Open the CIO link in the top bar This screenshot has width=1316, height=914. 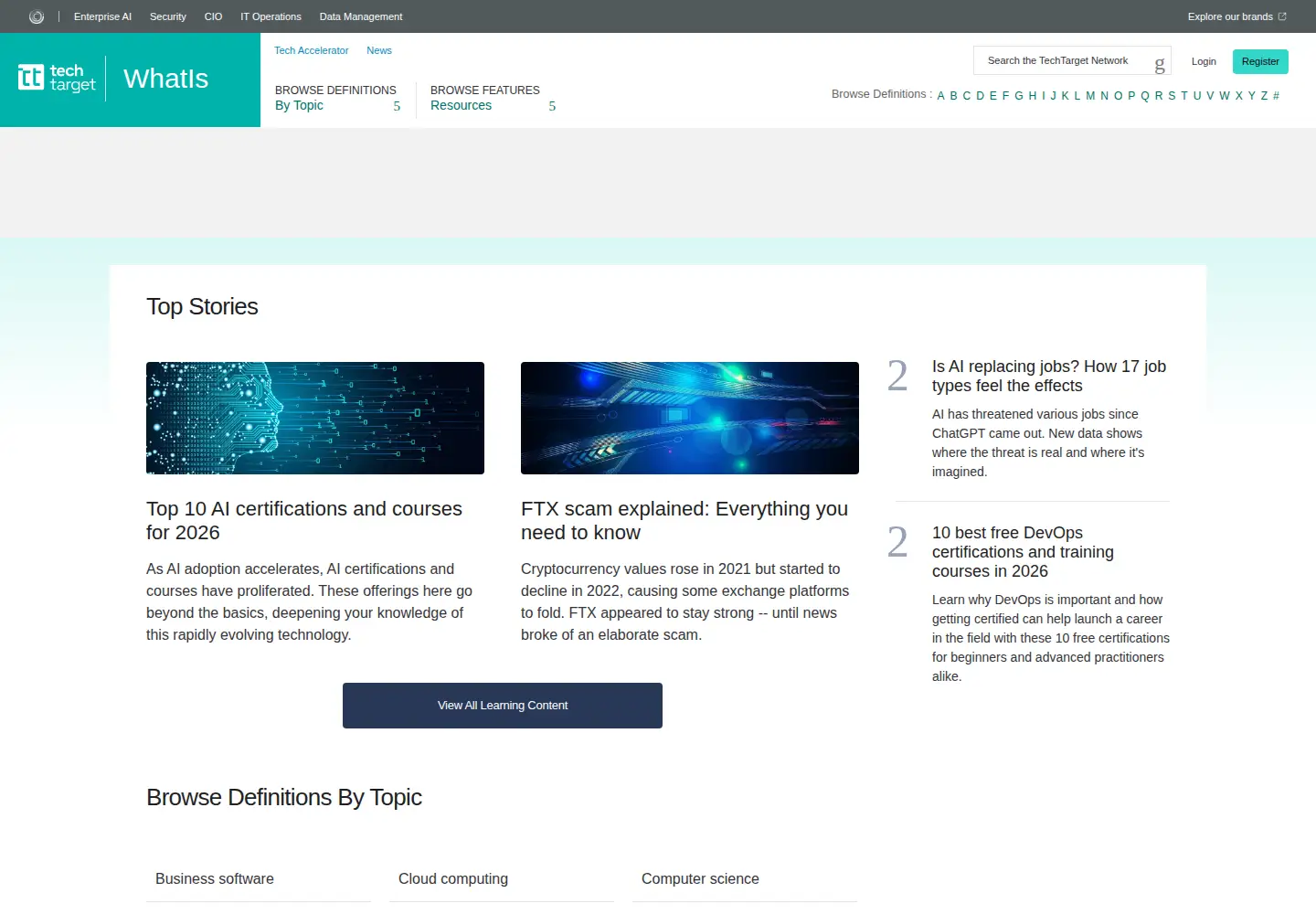213,16
